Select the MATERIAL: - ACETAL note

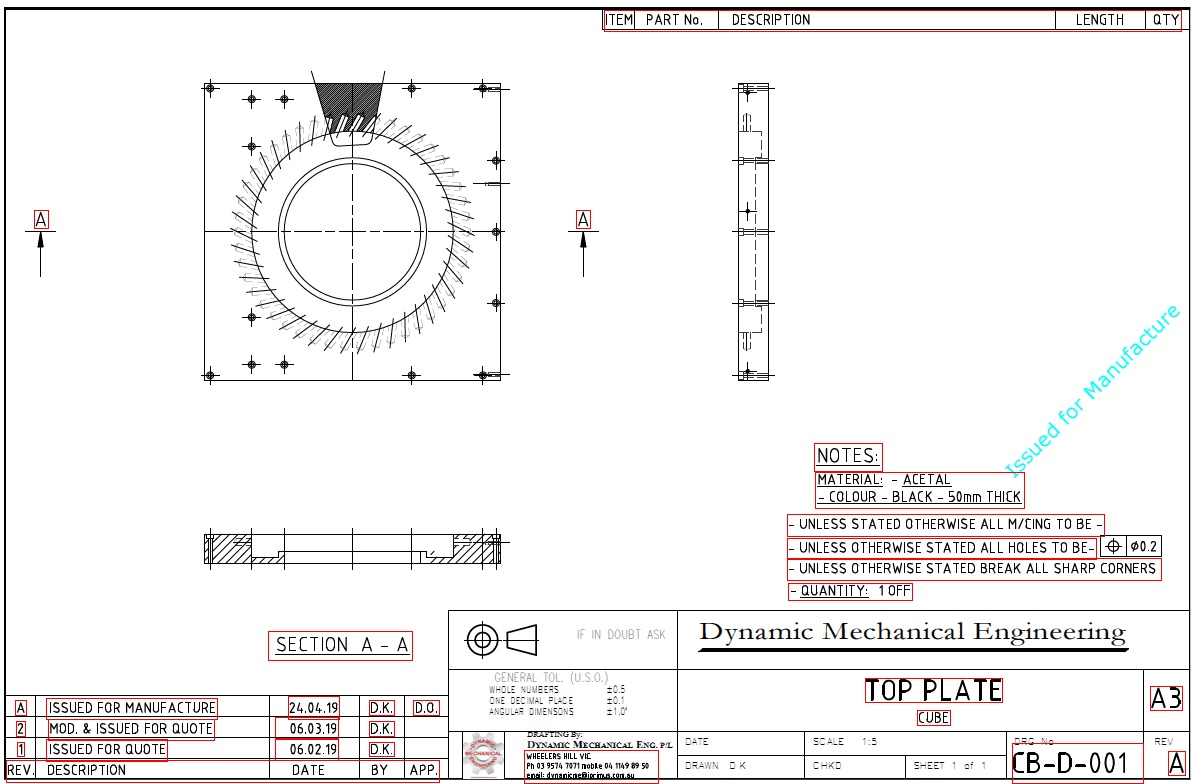(x=884, y=480)
